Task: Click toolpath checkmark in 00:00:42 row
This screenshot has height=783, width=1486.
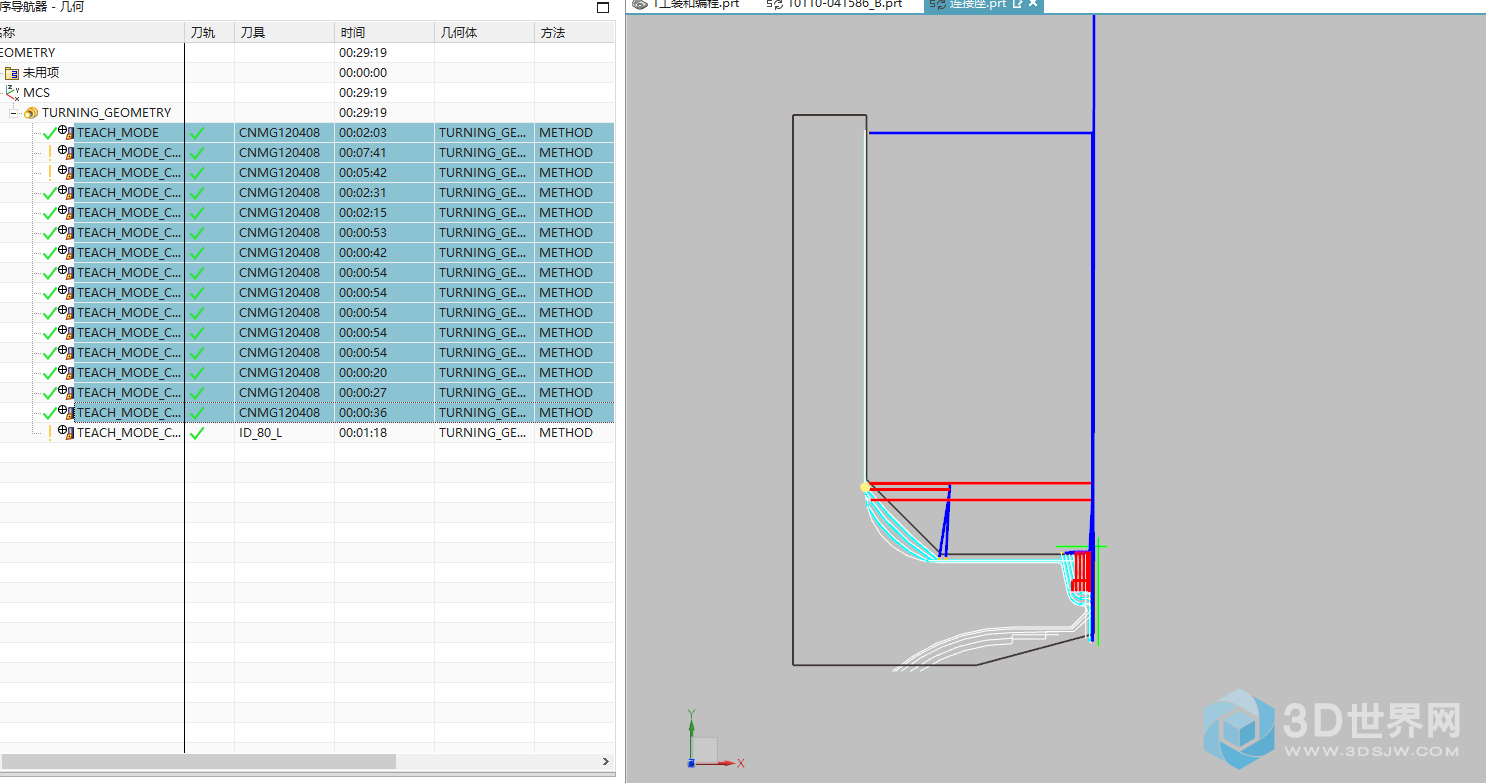Action: pyautogui.click(x=197, y=253)
